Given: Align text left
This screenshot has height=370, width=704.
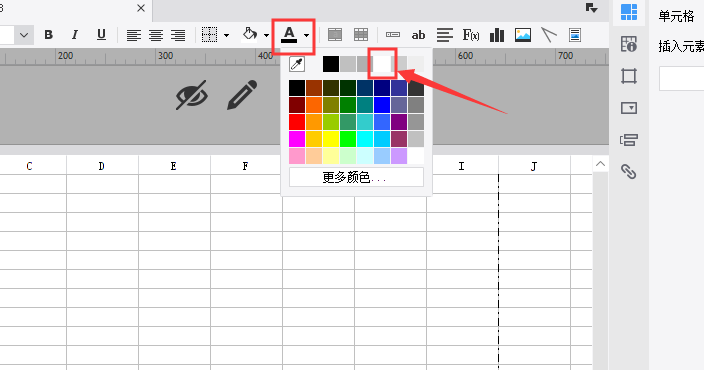Looking at the screenshot, I should pyautogui.click(x=134, y=35).
